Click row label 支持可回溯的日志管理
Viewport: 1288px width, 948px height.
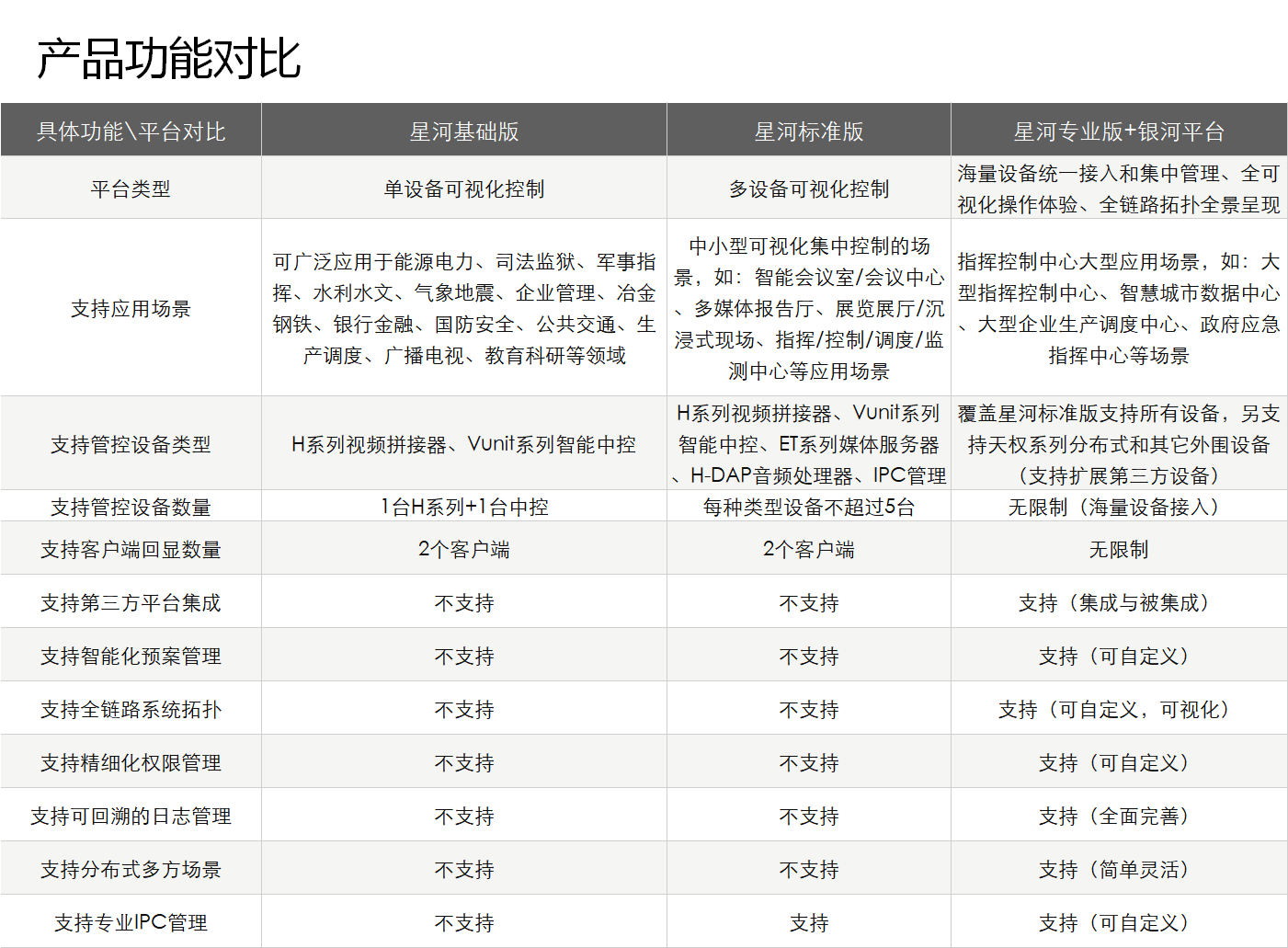click(131, 817)
